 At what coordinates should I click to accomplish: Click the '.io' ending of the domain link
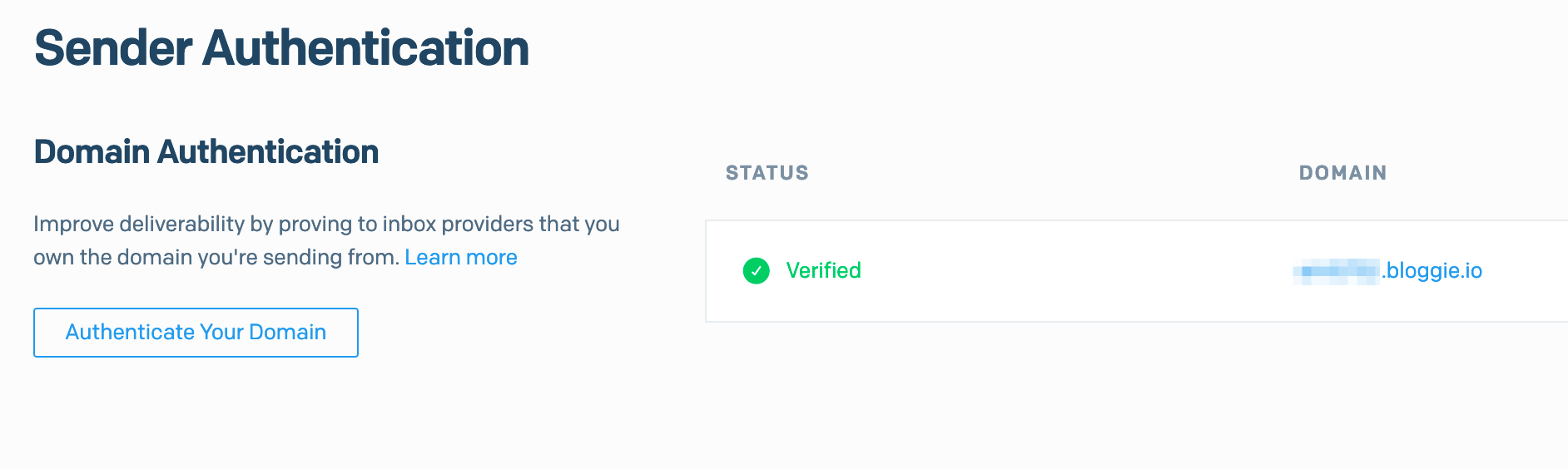coord(1471,271)
